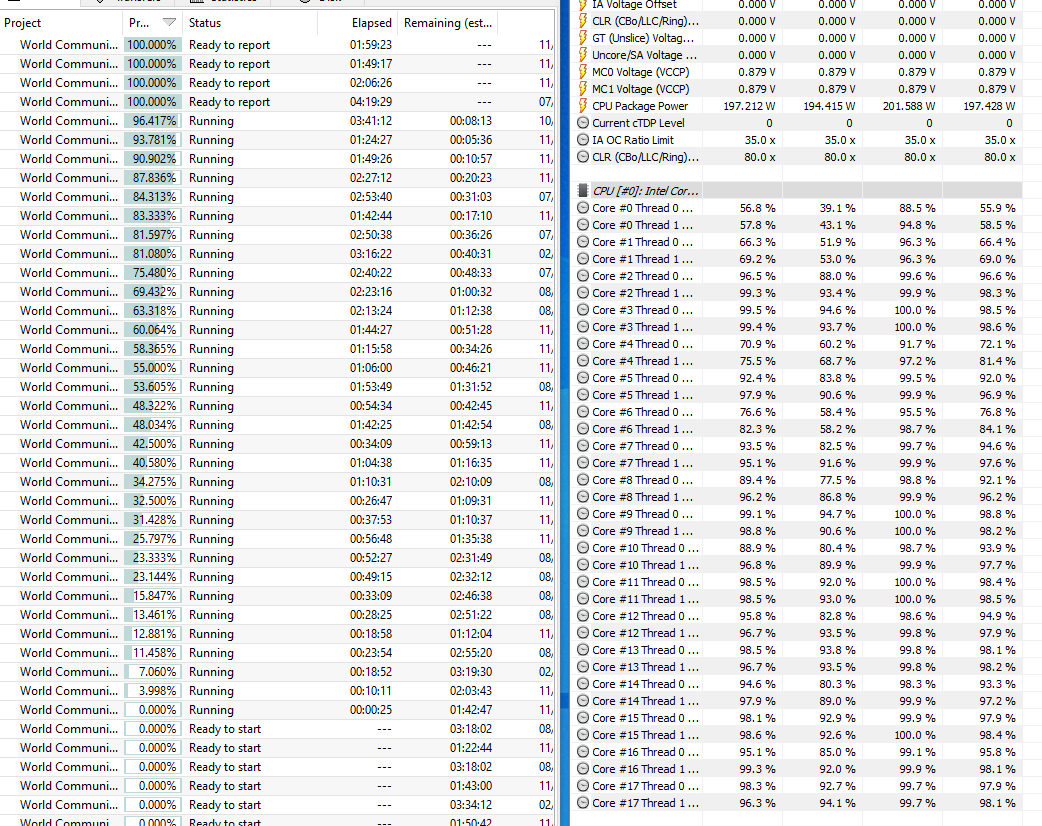Viewport: 1042px width, 826px height.
Task: Select the IA OC Ratio Limit sensor label
Action: click(x=633, y=140)
